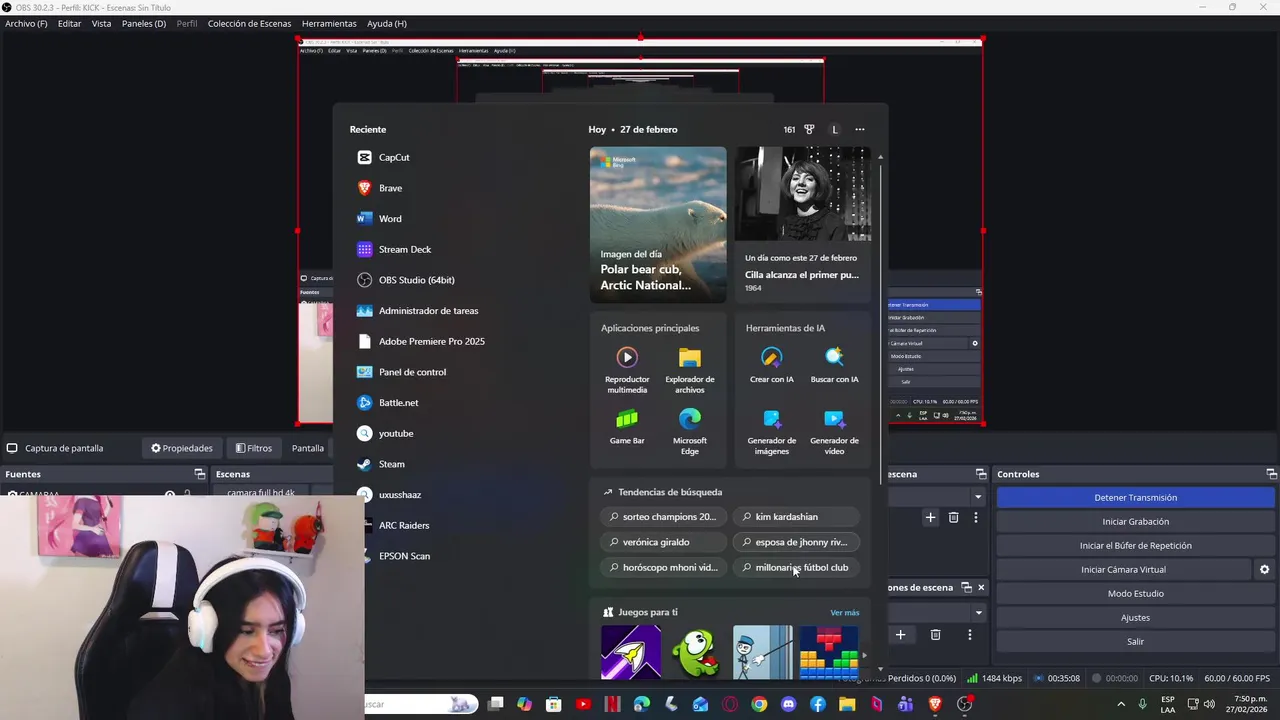Search trend kim kardashian chip
1280x720 pixels.
(796, 517)
